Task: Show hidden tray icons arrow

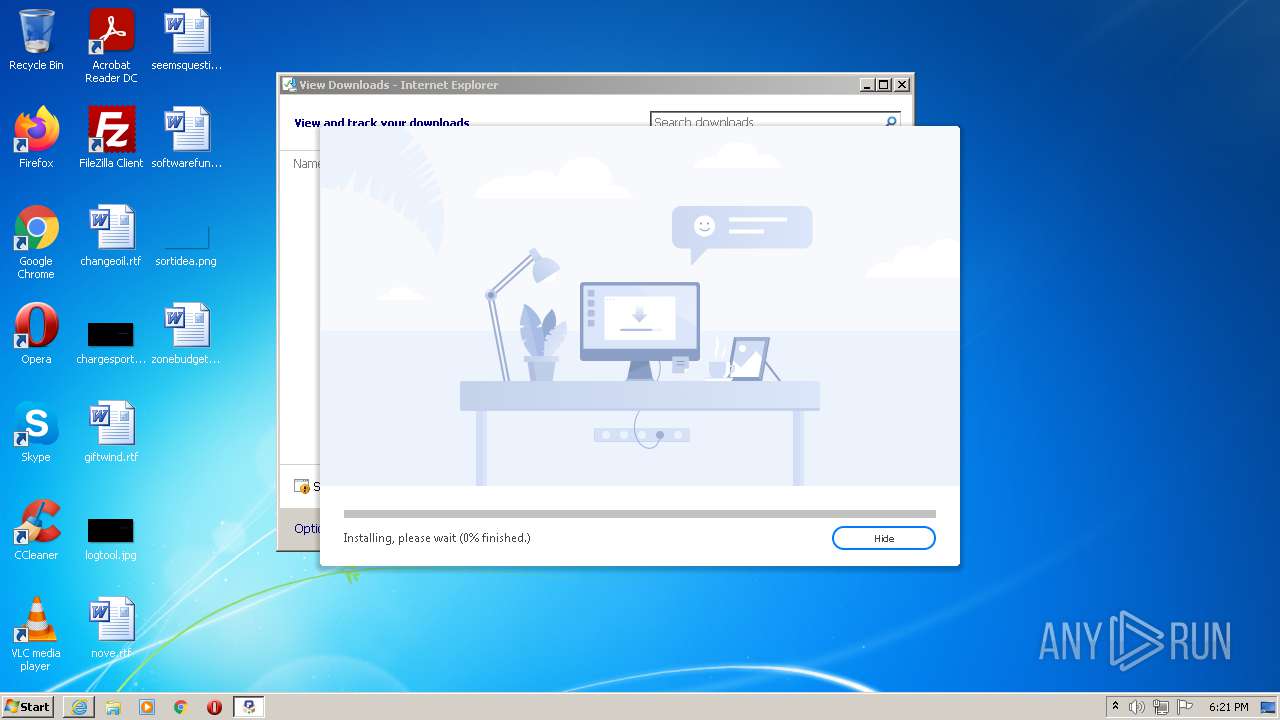Action: (x=1115, y=707)
